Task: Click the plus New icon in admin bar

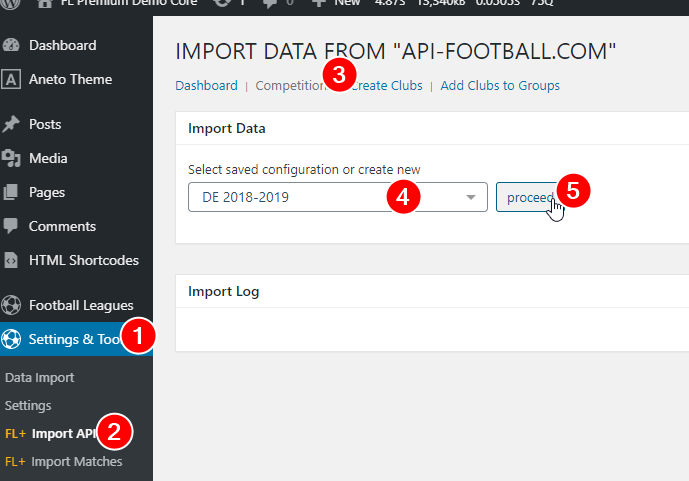Action: coord(319,3)
